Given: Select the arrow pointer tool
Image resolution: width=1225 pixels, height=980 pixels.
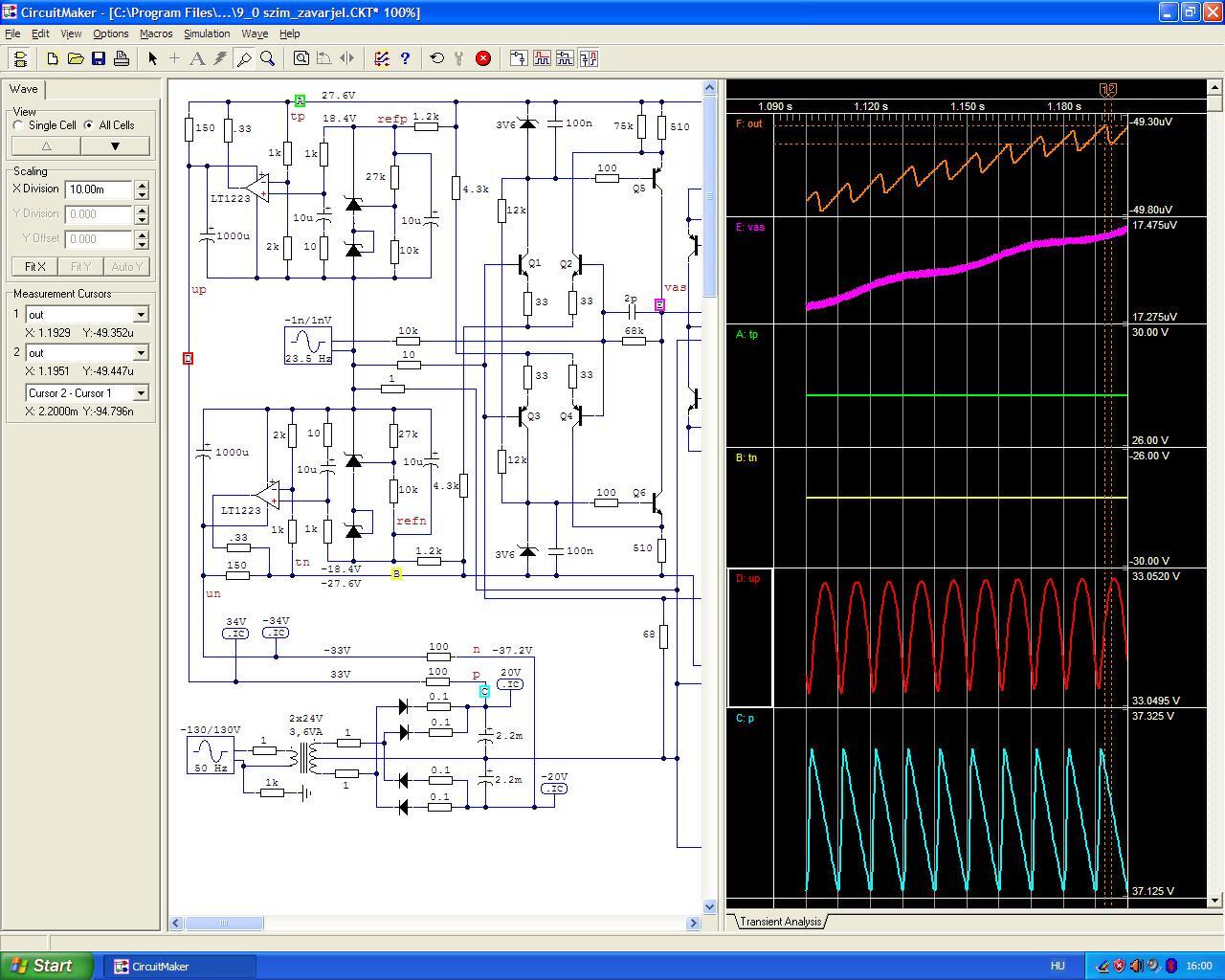Looking at the screenshot, I should coord(152,58).
